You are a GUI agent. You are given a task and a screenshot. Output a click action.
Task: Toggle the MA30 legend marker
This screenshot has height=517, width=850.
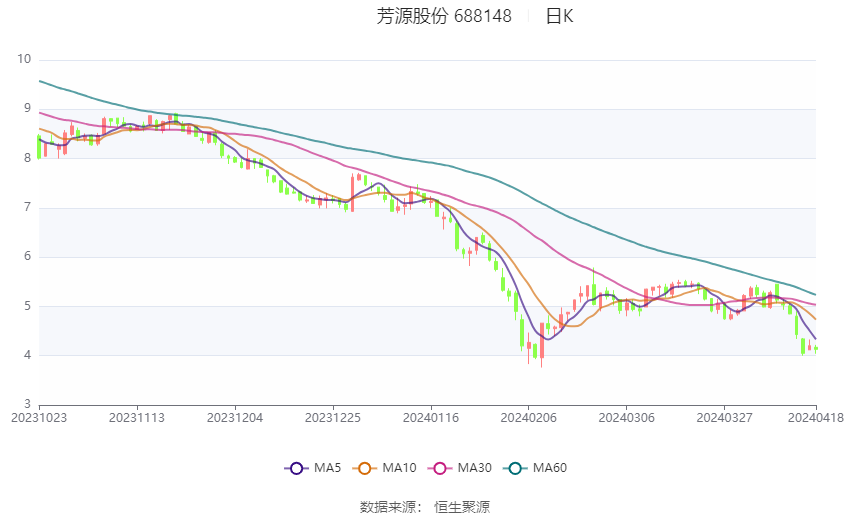[x=440, y=468]
